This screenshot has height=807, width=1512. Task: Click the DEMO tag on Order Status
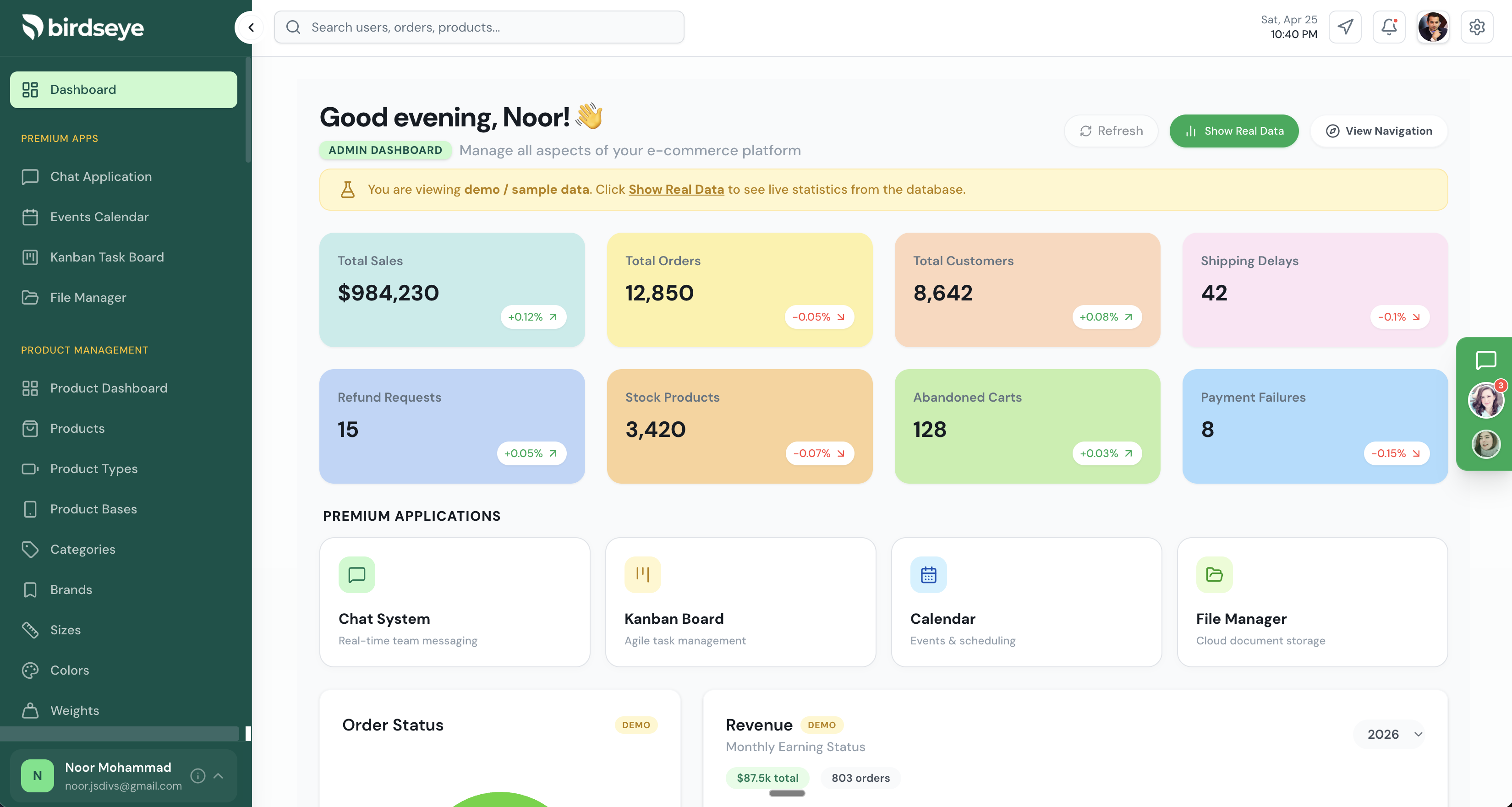pyautogui.click(x=635, y=725)
